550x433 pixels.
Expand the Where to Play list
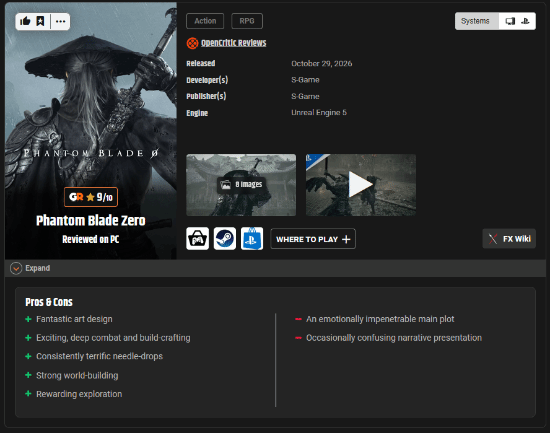click(313, 239)
